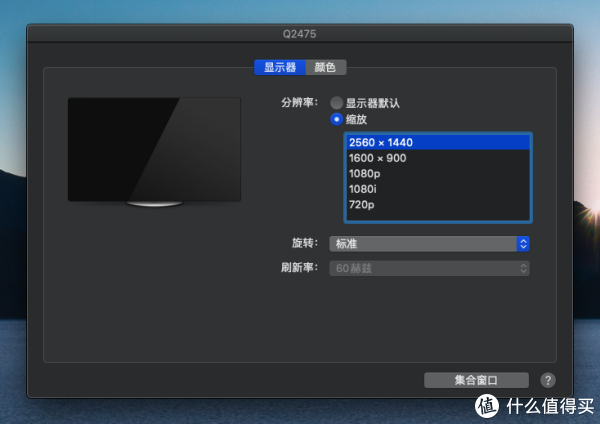Select the 显示器默认 radio button
Viewport: 600px width, 424px height.
tap(337, 103)
